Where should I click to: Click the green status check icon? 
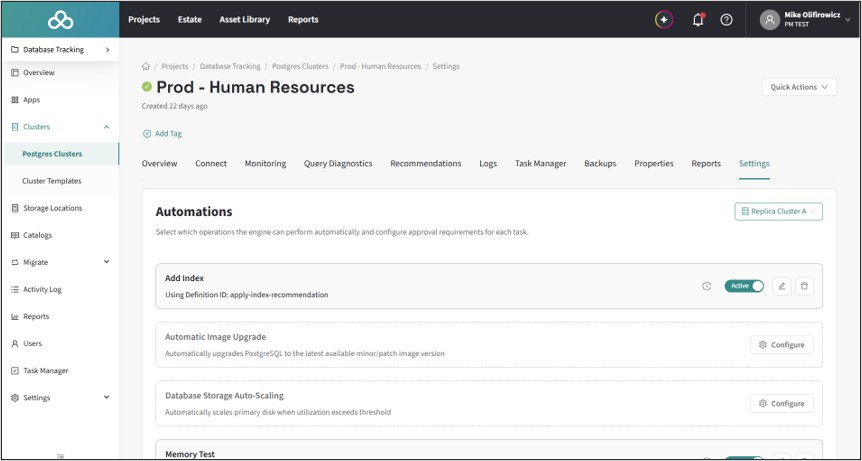[147, 87]
